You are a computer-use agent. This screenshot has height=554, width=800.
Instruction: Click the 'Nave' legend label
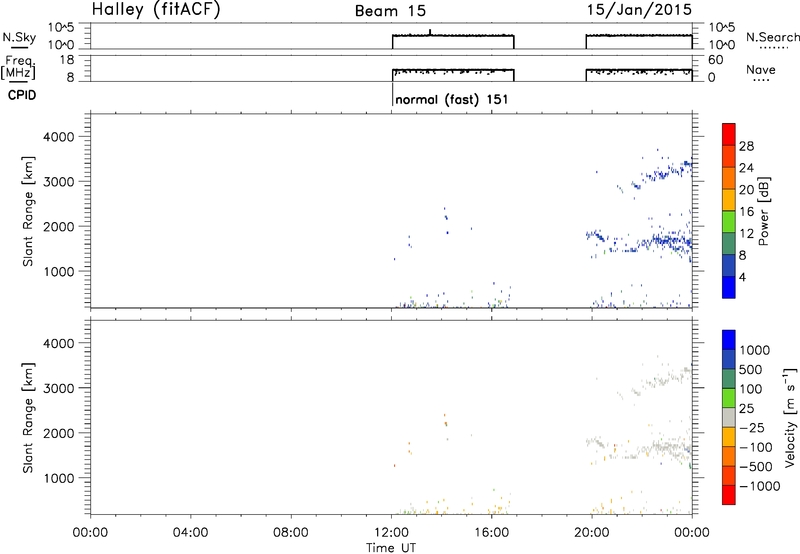point(761,69)
